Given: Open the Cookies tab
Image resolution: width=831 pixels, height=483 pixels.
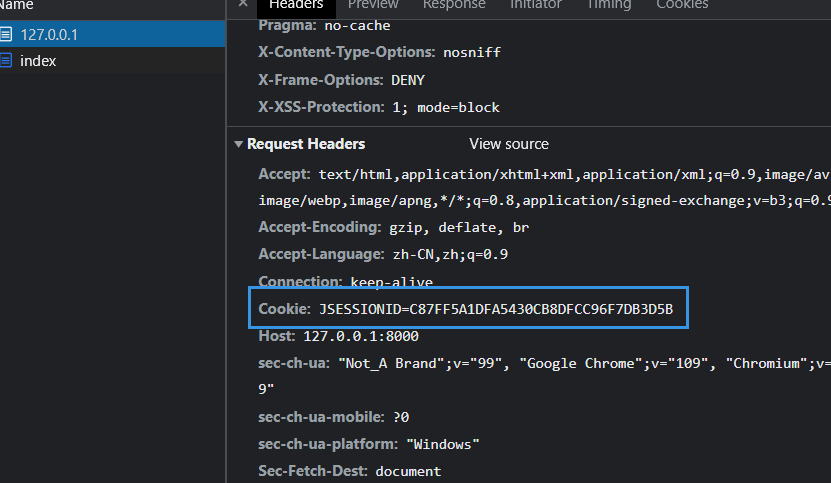Looking at the screenshot, I should [x=682, y=5].
